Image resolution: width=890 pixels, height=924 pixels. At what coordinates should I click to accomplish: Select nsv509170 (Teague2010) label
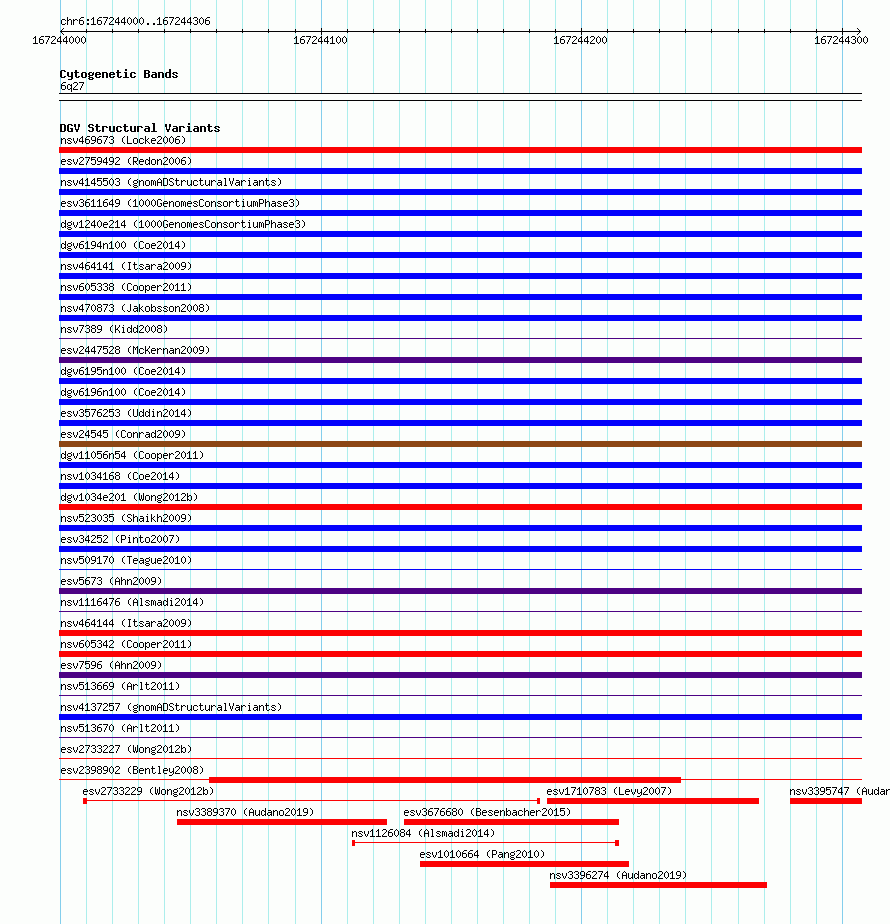126,560
